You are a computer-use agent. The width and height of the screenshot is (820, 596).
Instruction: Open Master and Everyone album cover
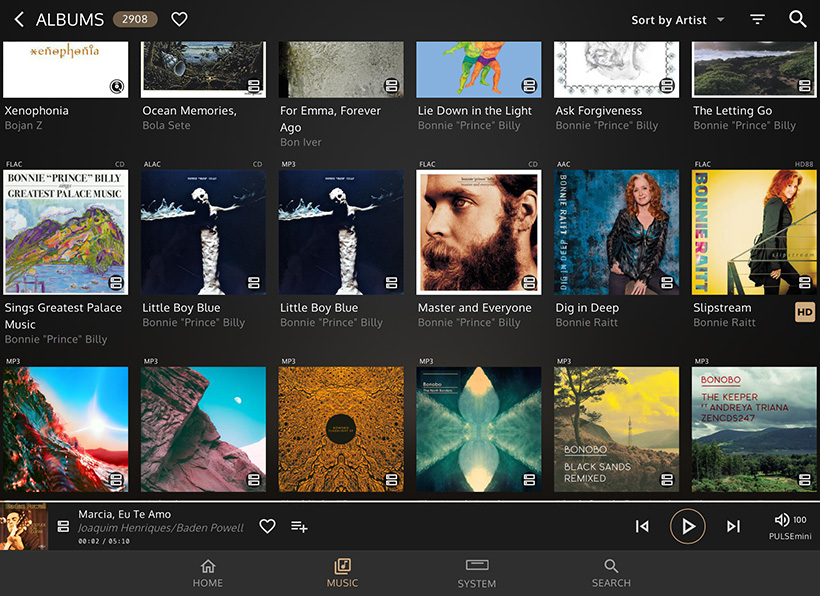[x=478, y=232]
